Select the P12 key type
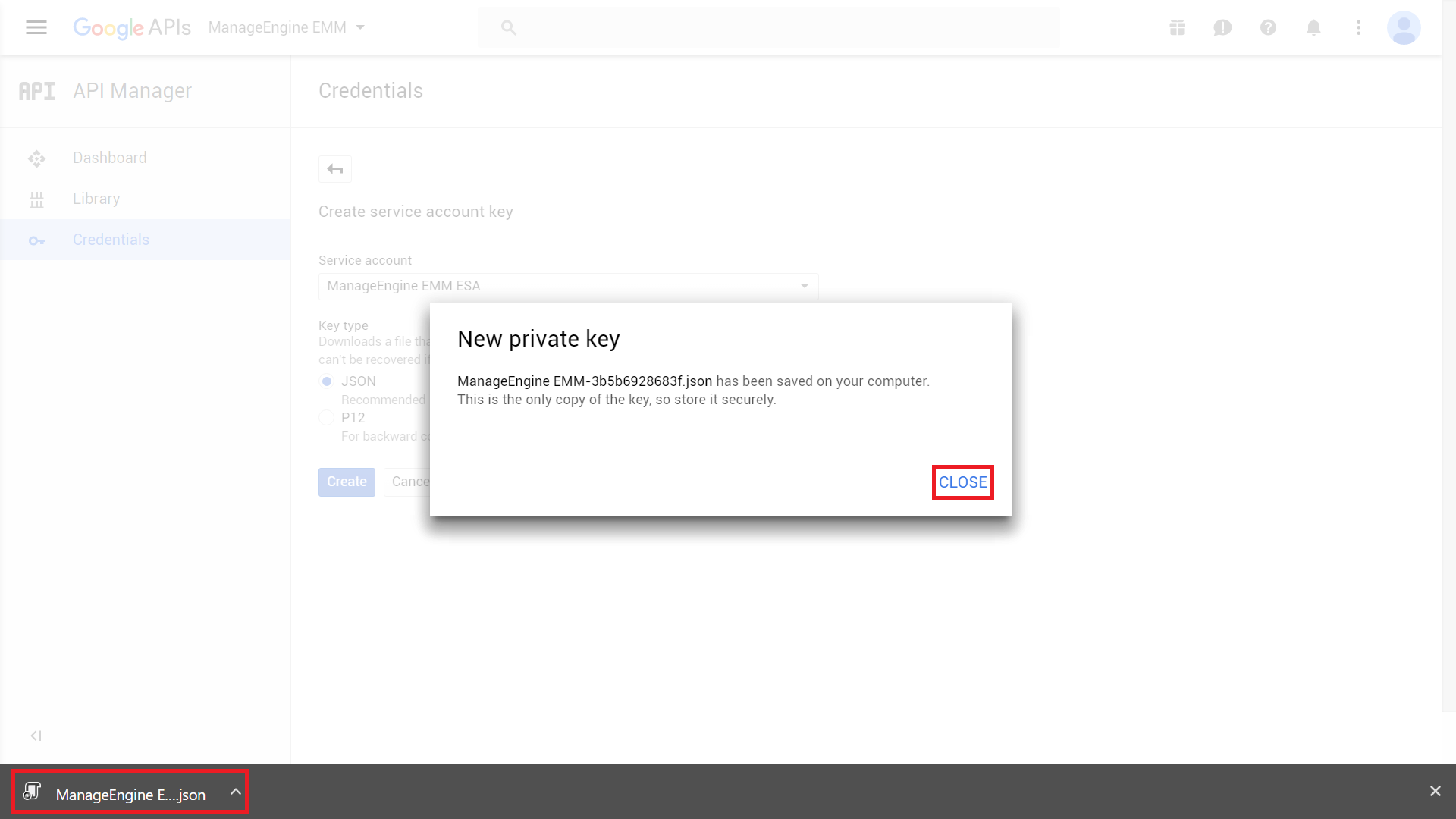Image resolution: width=1456 pixels, height=819 pixels. pos(327,418)
